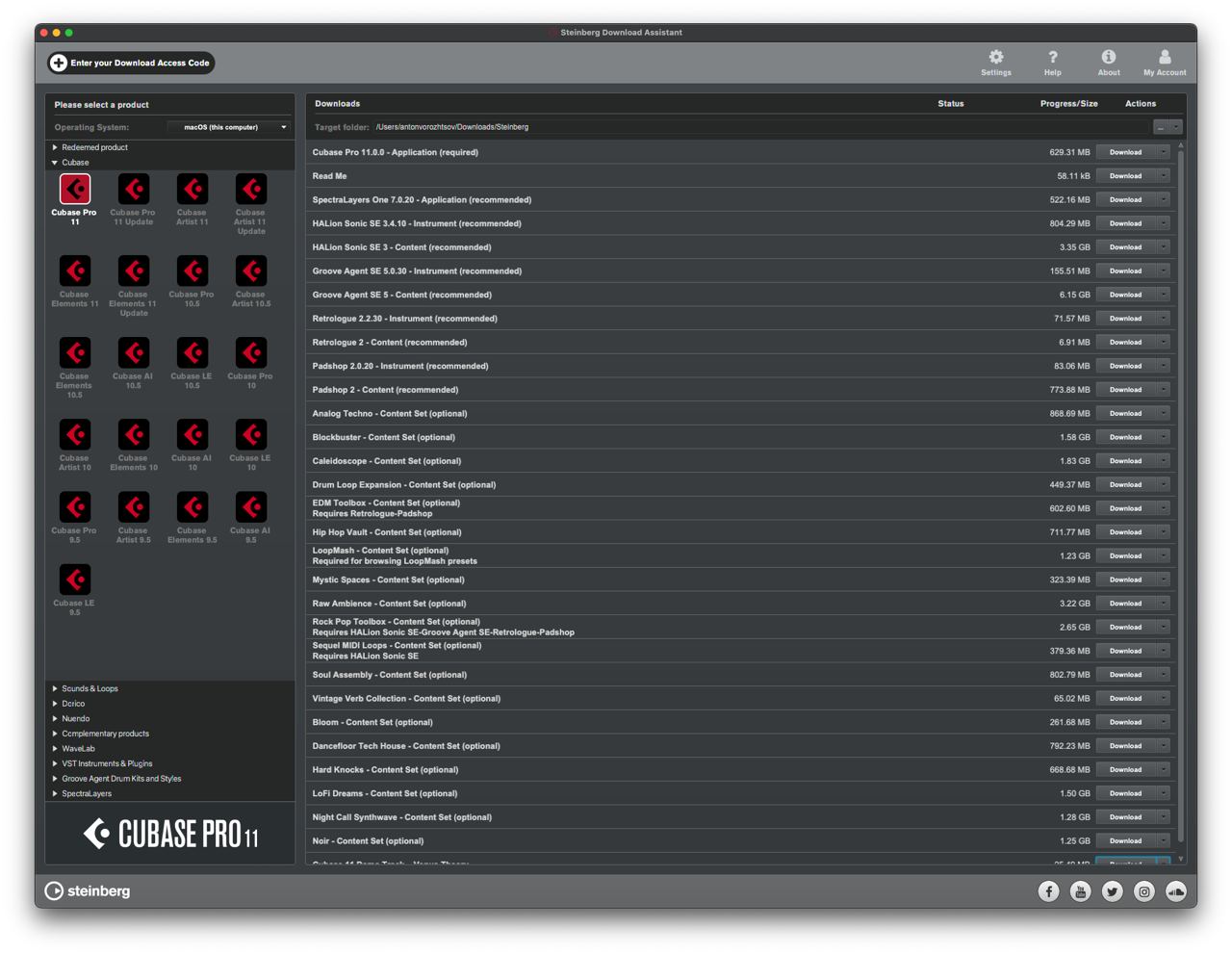Download Raw Ambience Content Set
1232x954 pixels.
tap(1126, 604)
